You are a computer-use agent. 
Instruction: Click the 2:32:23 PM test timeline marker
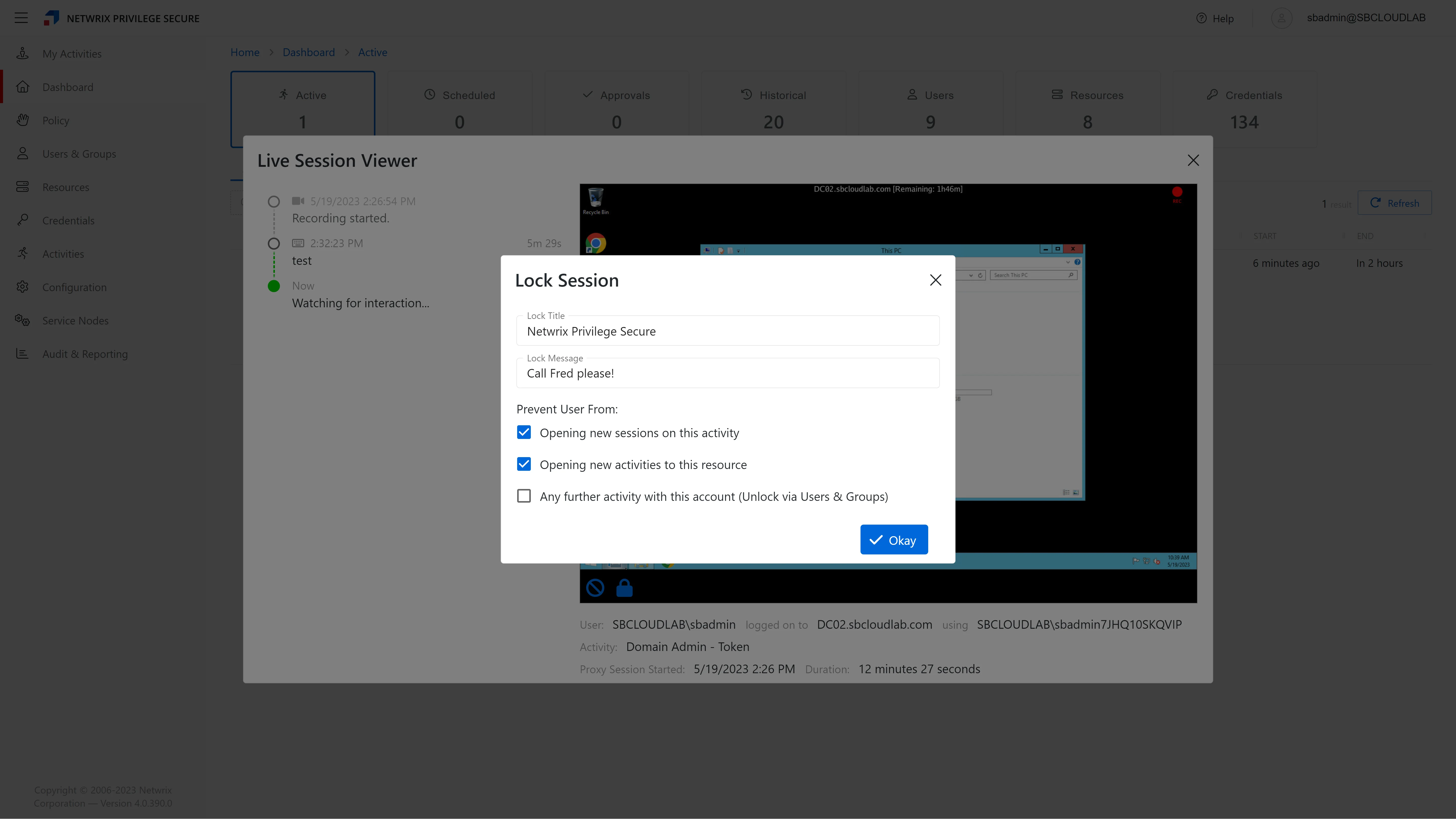(x=274, y=244)
